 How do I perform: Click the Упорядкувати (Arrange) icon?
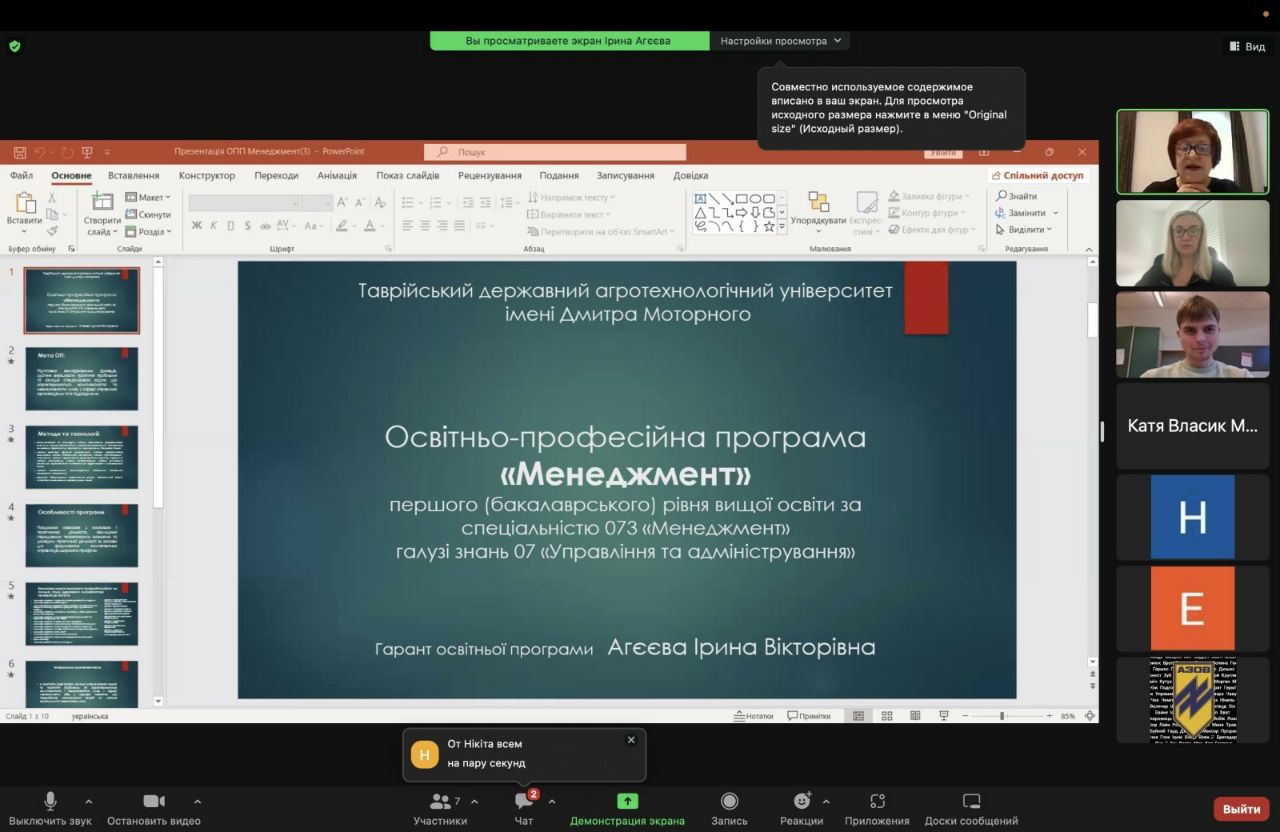point(818,205)
